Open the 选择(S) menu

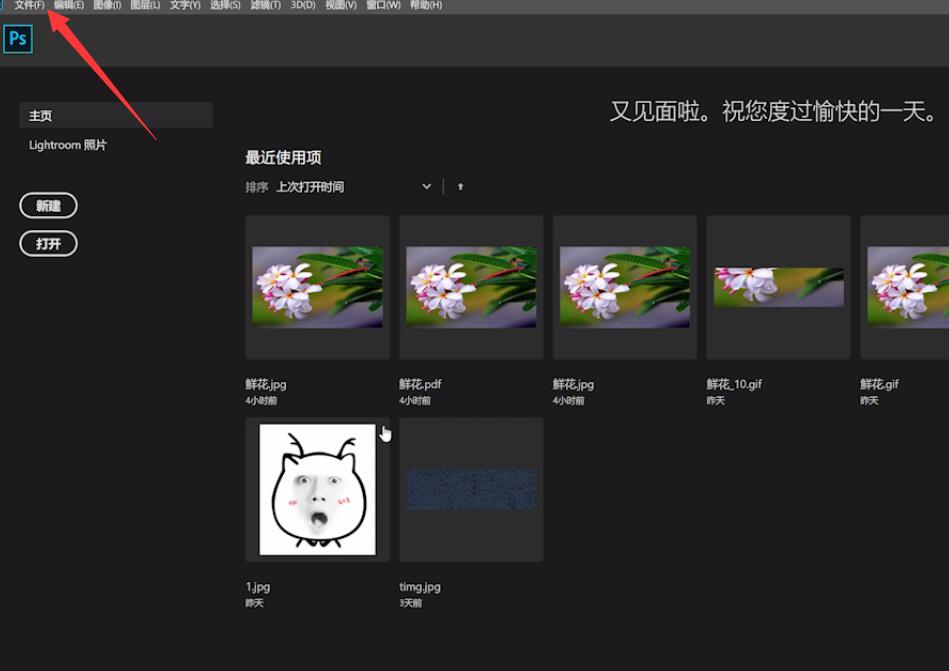[225, 5]
